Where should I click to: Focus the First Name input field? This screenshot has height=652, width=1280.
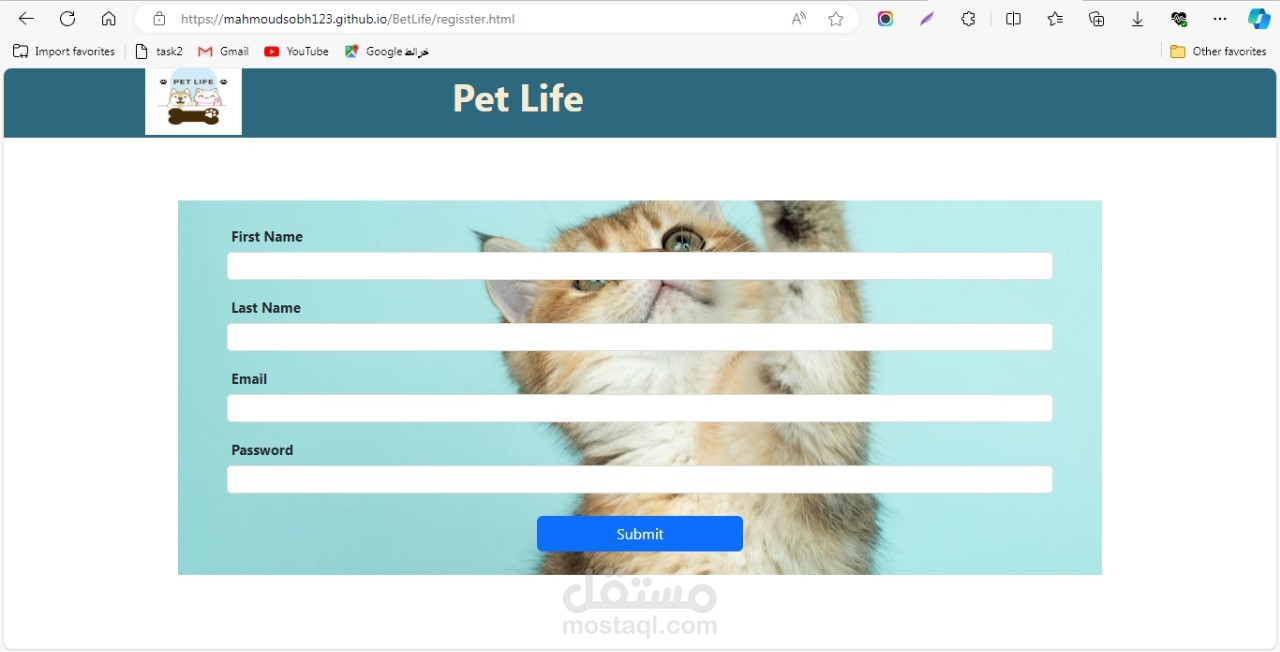pyautogui.click(x=640, y=266)
